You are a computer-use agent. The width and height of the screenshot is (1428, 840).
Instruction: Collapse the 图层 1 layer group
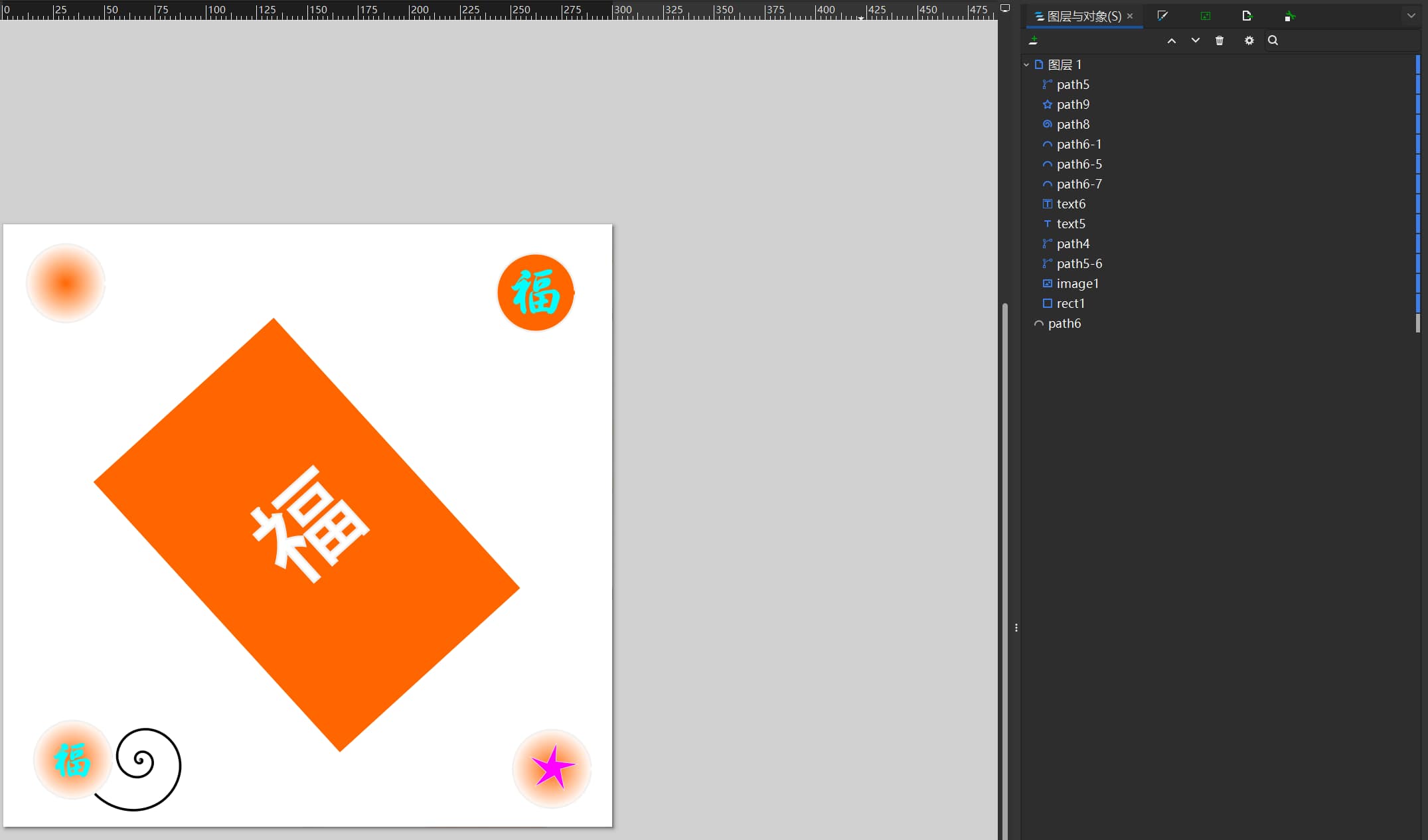pyautogui.click(x=1027, y=64)
